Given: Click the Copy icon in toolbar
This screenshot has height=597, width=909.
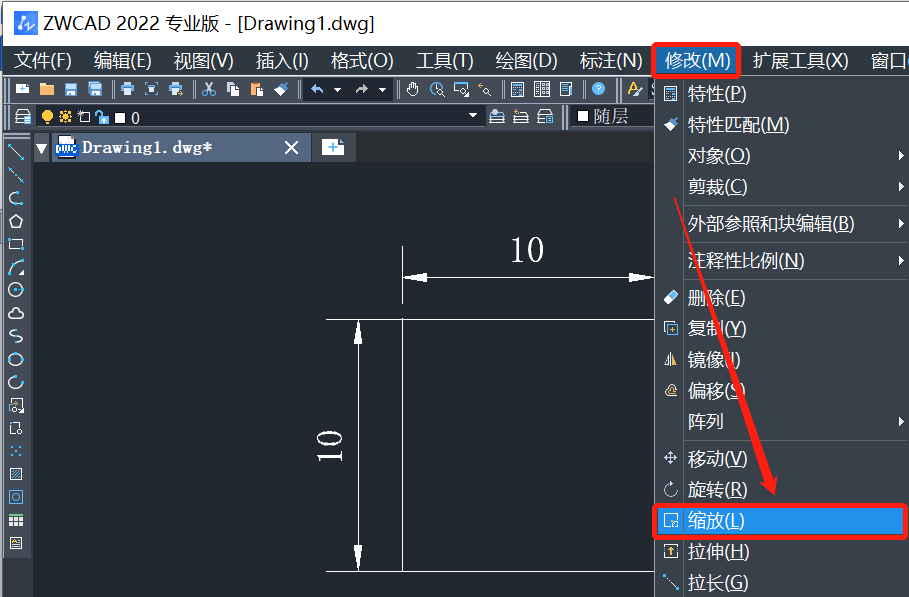Looking at the screenshot, I should [233, 89].
